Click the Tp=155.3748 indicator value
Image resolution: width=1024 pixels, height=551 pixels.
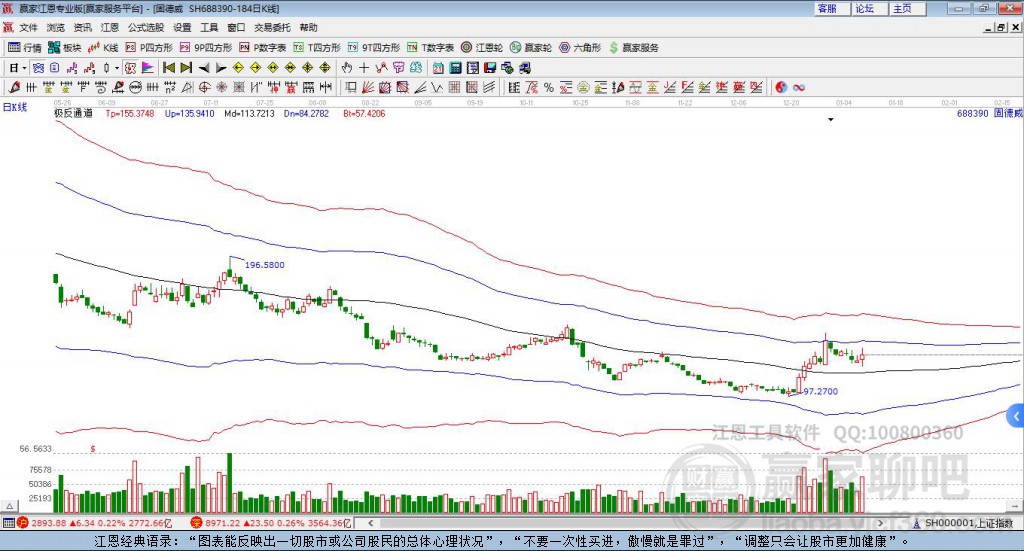coord(130,113)
